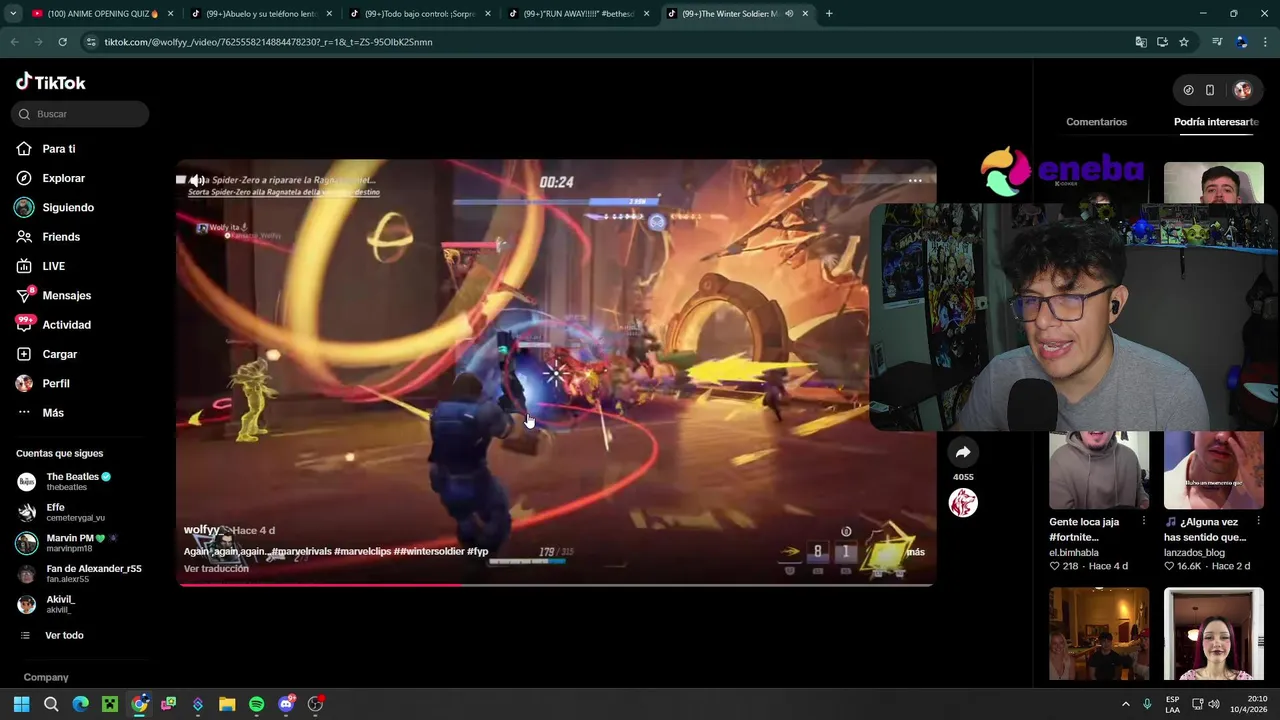Image resolution: width=1280 pixels, height=720 pixels.
Task: Open lanzados_blog profile link
Action: tap(1194, 552)
